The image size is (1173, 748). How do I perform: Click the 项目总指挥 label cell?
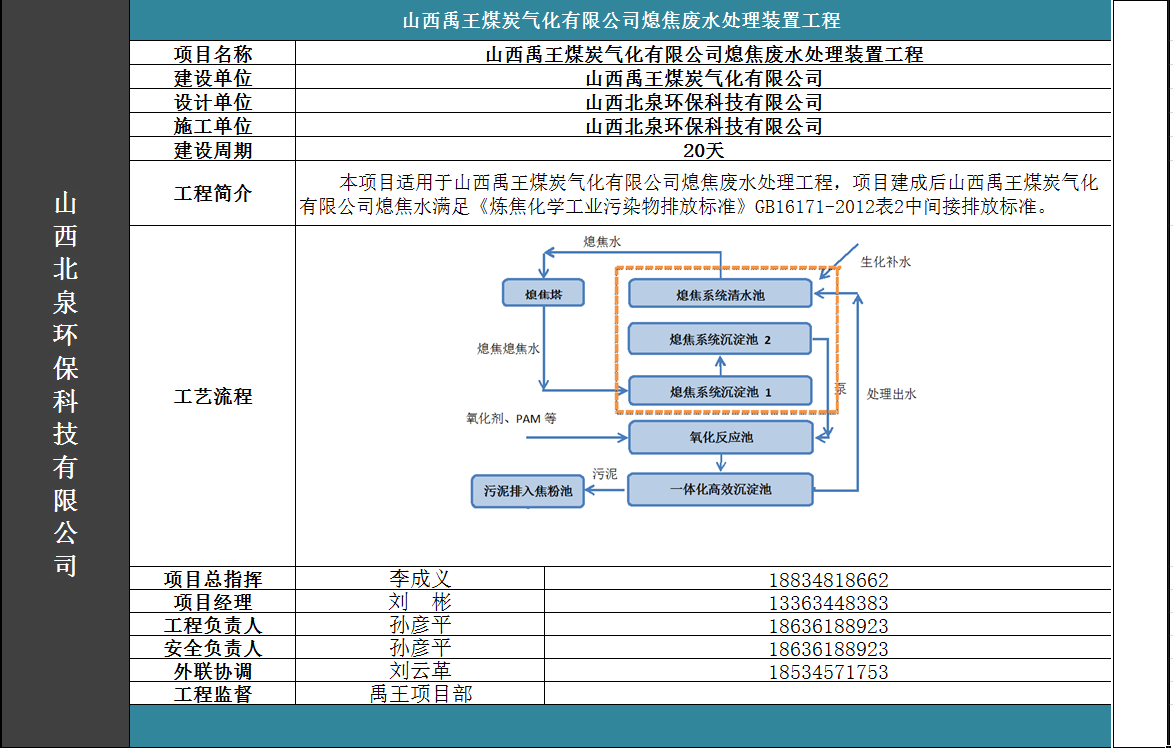[x=212, y=579]
